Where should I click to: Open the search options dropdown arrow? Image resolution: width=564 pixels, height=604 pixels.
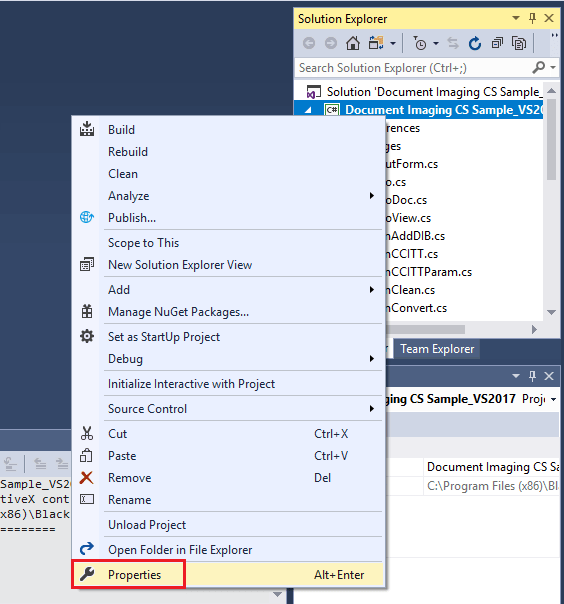click(x=553, y=67)
